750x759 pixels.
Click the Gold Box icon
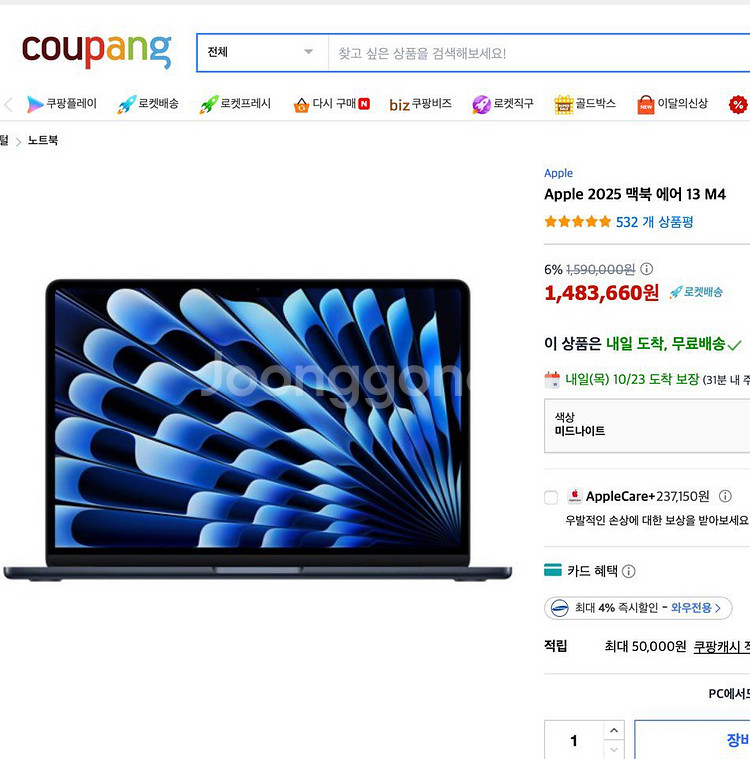click(x=564, y=104)
